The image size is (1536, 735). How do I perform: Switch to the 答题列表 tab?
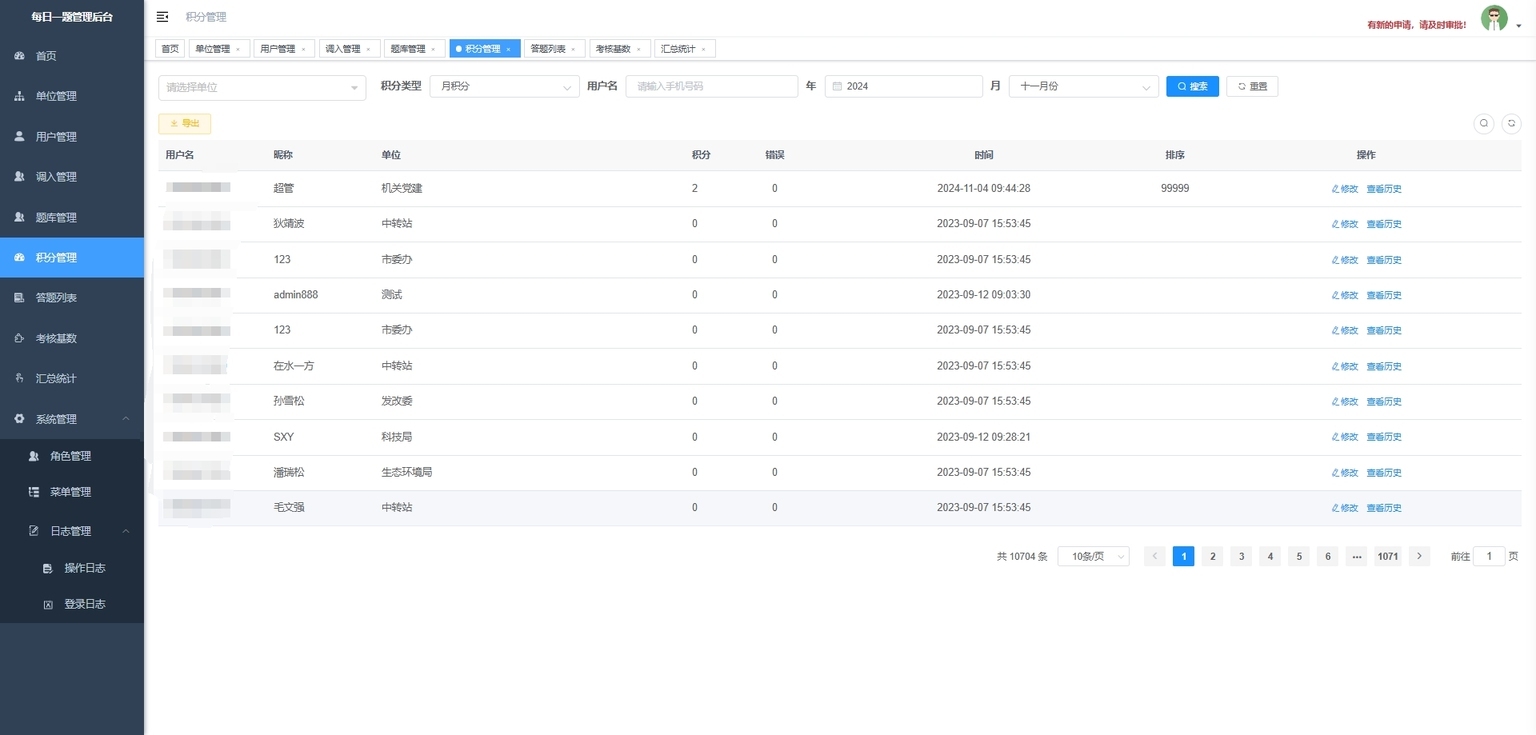pyautogui.click(x=548, y=49)
